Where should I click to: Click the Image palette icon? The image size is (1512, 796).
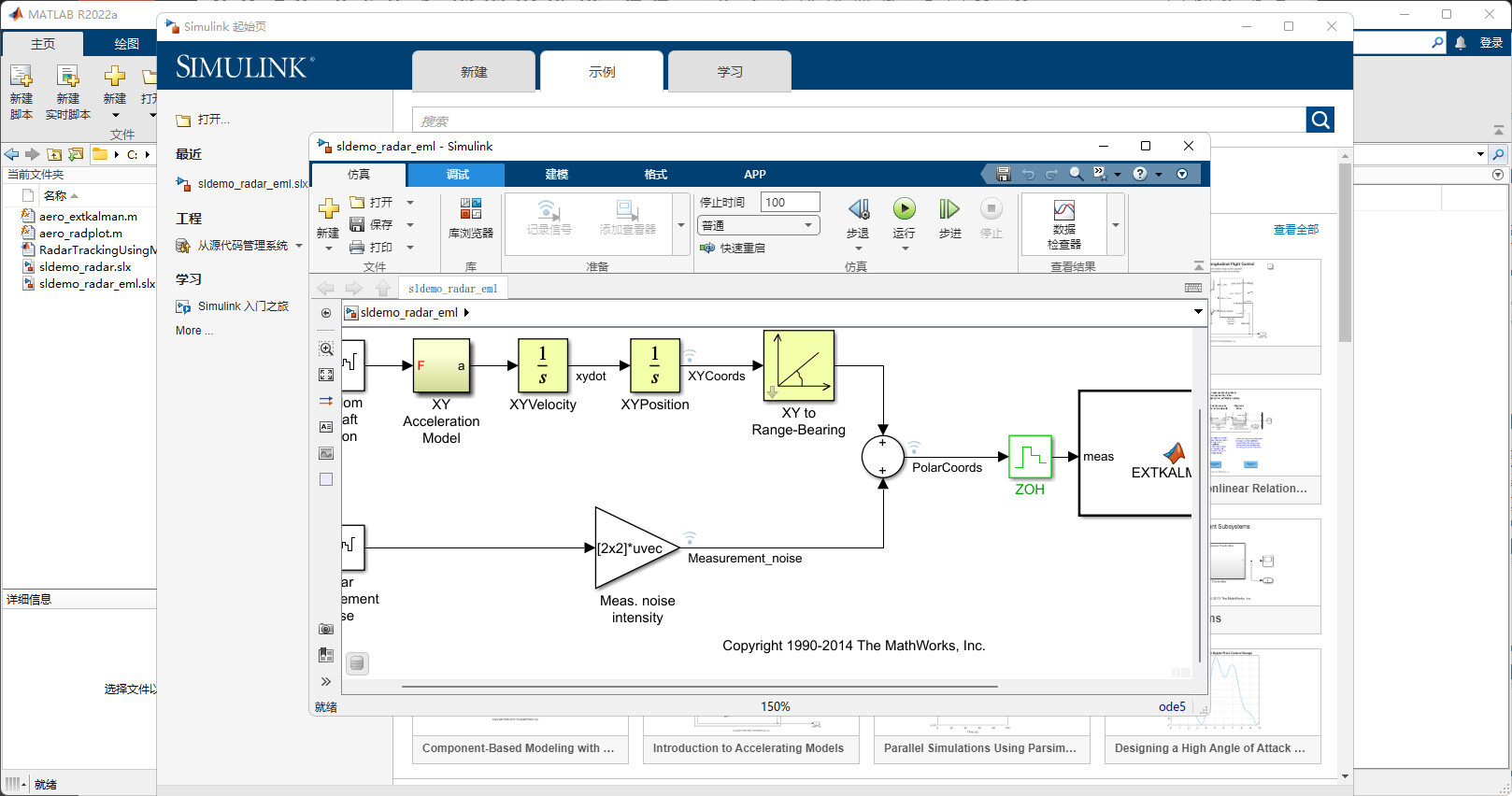pos(326,453)
